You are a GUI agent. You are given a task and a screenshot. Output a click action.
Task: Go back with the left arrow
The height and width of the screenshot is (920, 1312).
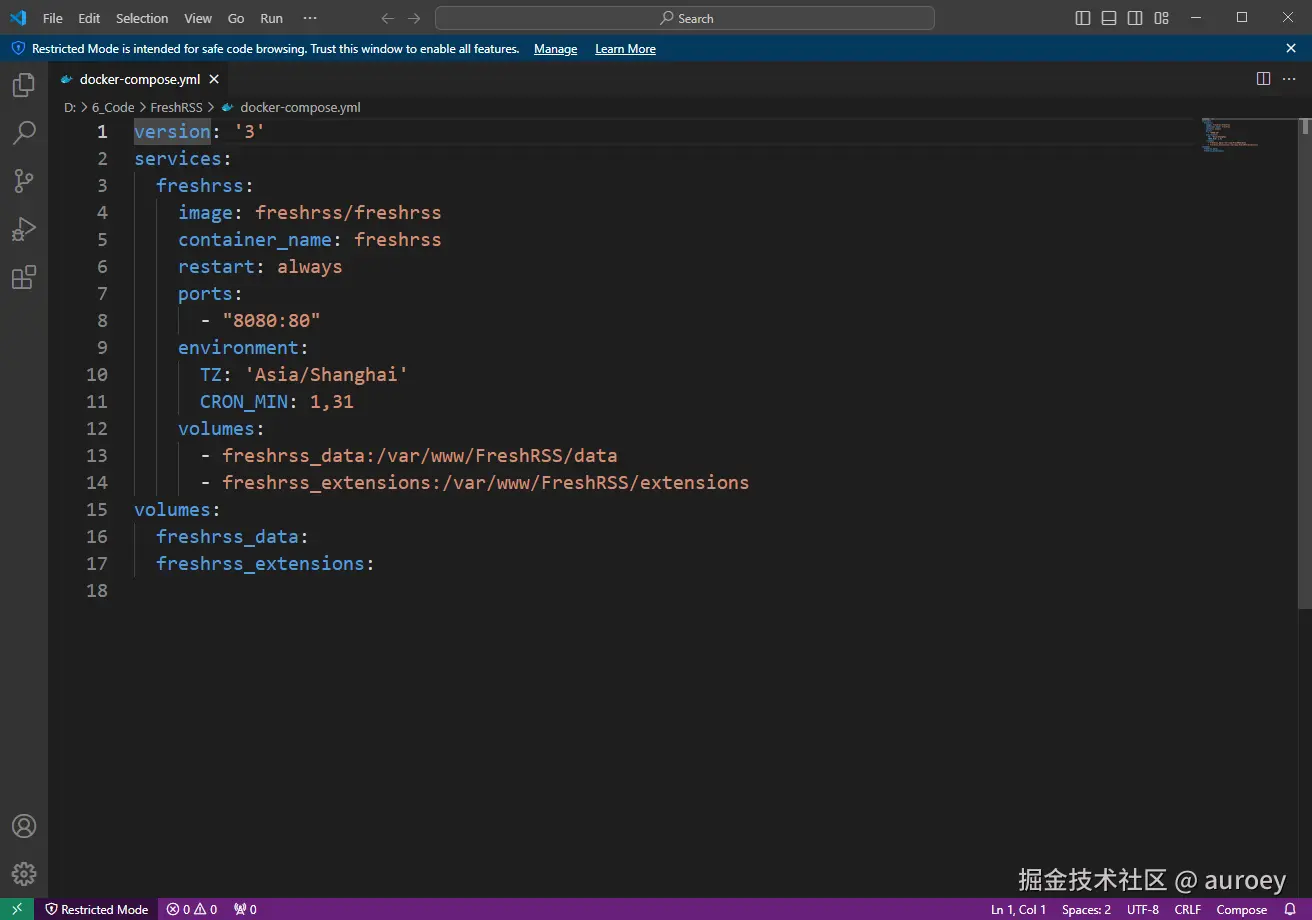click(x=388, y=18)
